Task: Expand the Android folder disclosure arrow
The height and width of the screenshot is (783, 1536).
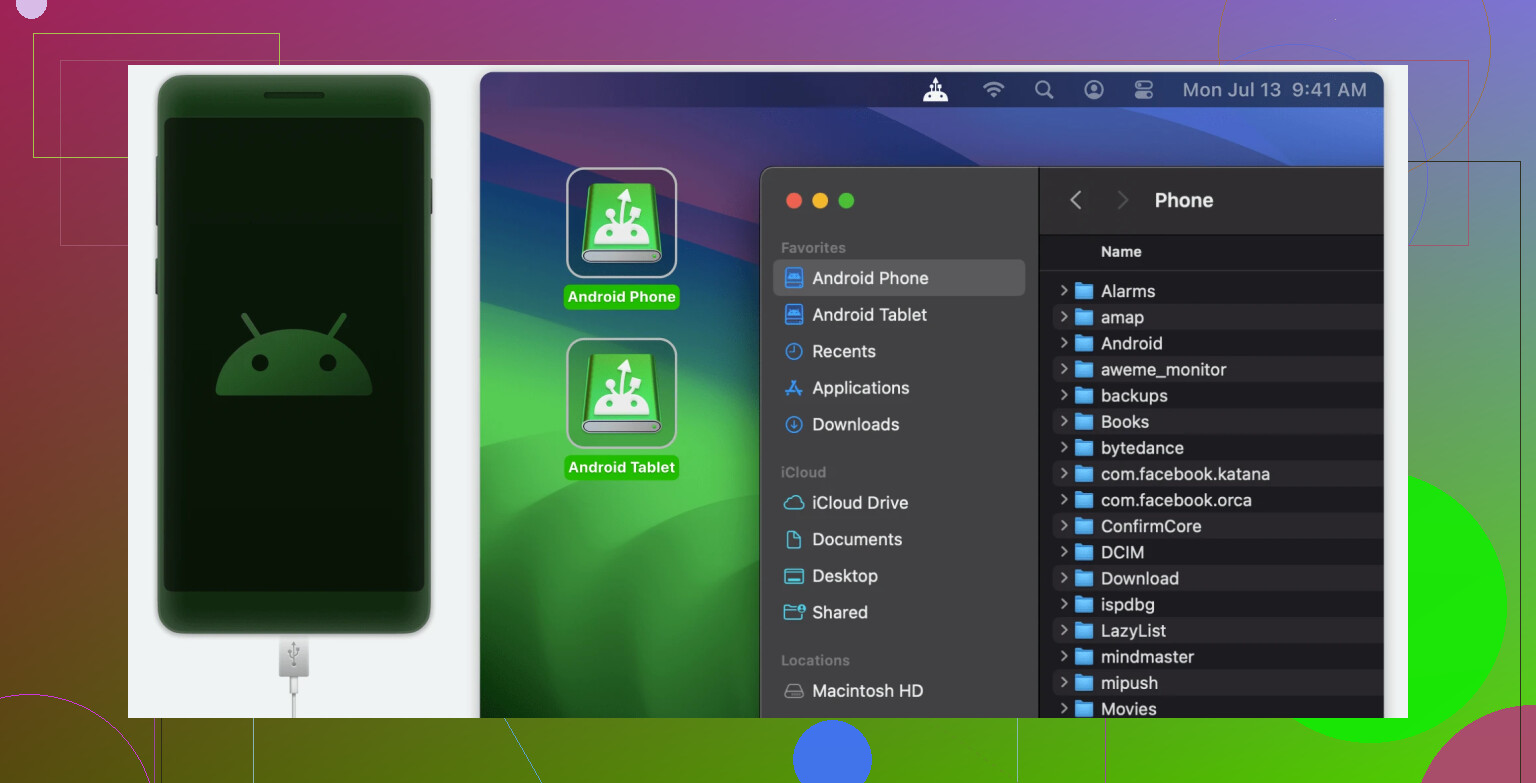Action: 1064,343
